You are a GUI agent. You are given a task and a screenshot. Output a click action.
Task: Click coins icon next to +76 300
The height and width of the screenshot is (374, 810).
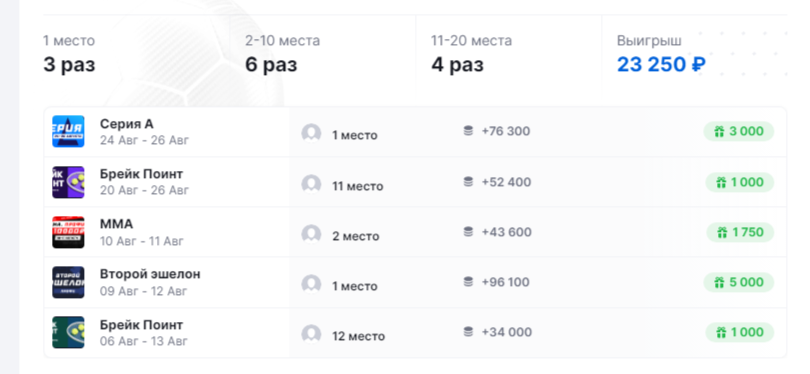point(468,131)
